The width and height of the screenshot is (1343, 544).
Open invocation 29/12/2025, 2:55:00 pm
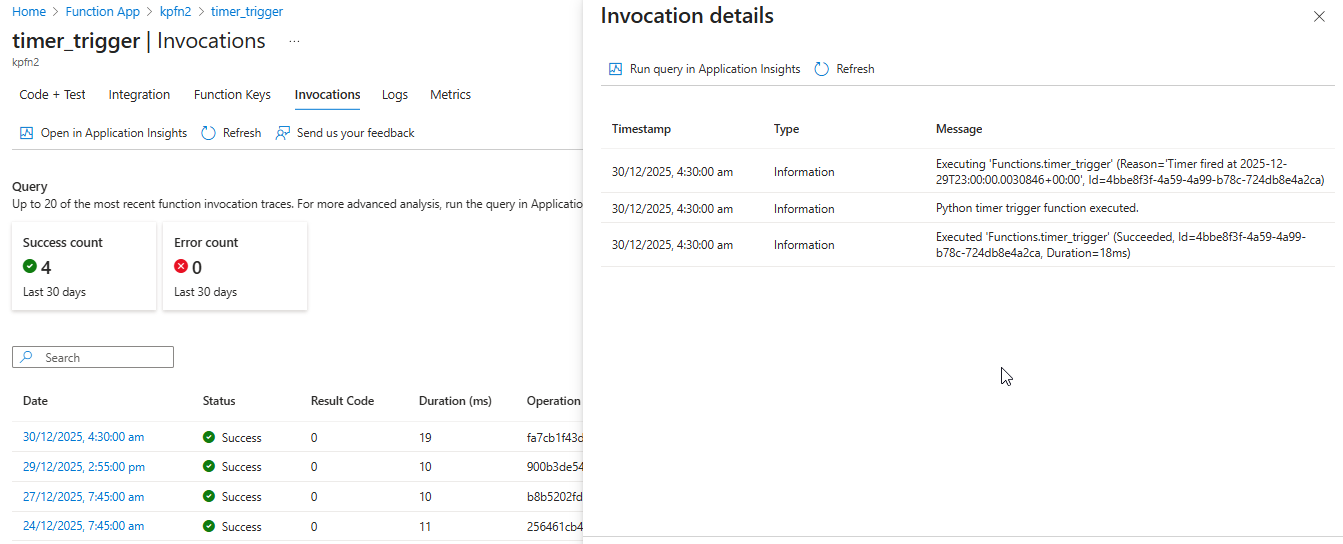point(84,467)
